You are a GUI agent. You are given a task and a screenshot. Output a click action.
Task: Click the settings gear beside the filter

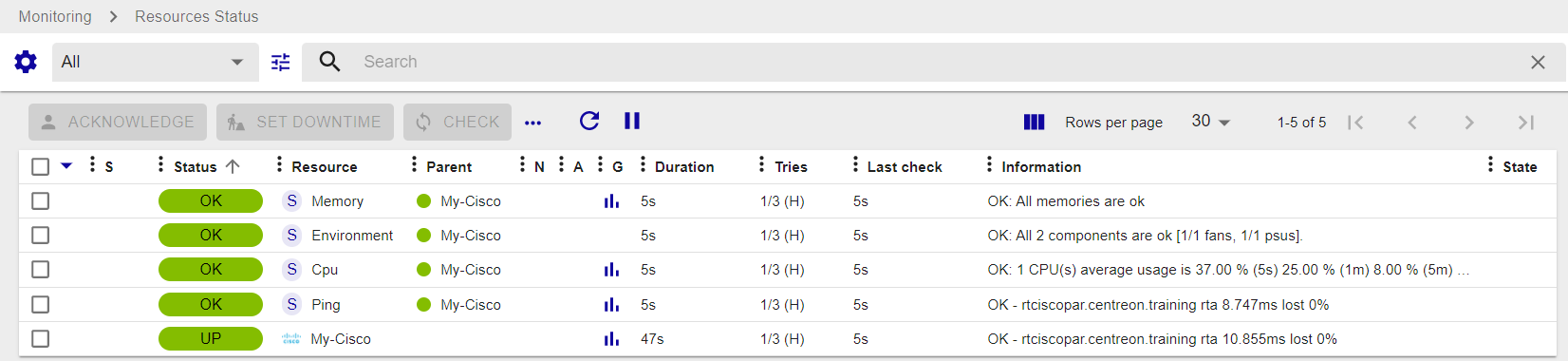[26, 62]
